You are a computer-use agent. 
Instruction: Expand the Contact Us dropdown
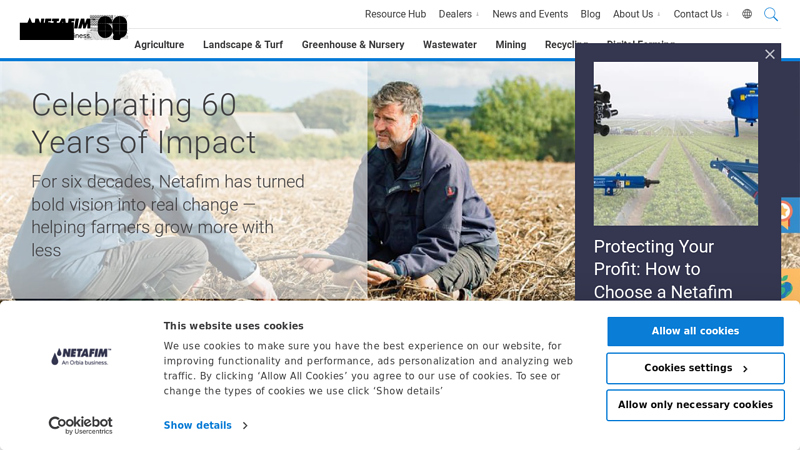click(x=701, y=14)
